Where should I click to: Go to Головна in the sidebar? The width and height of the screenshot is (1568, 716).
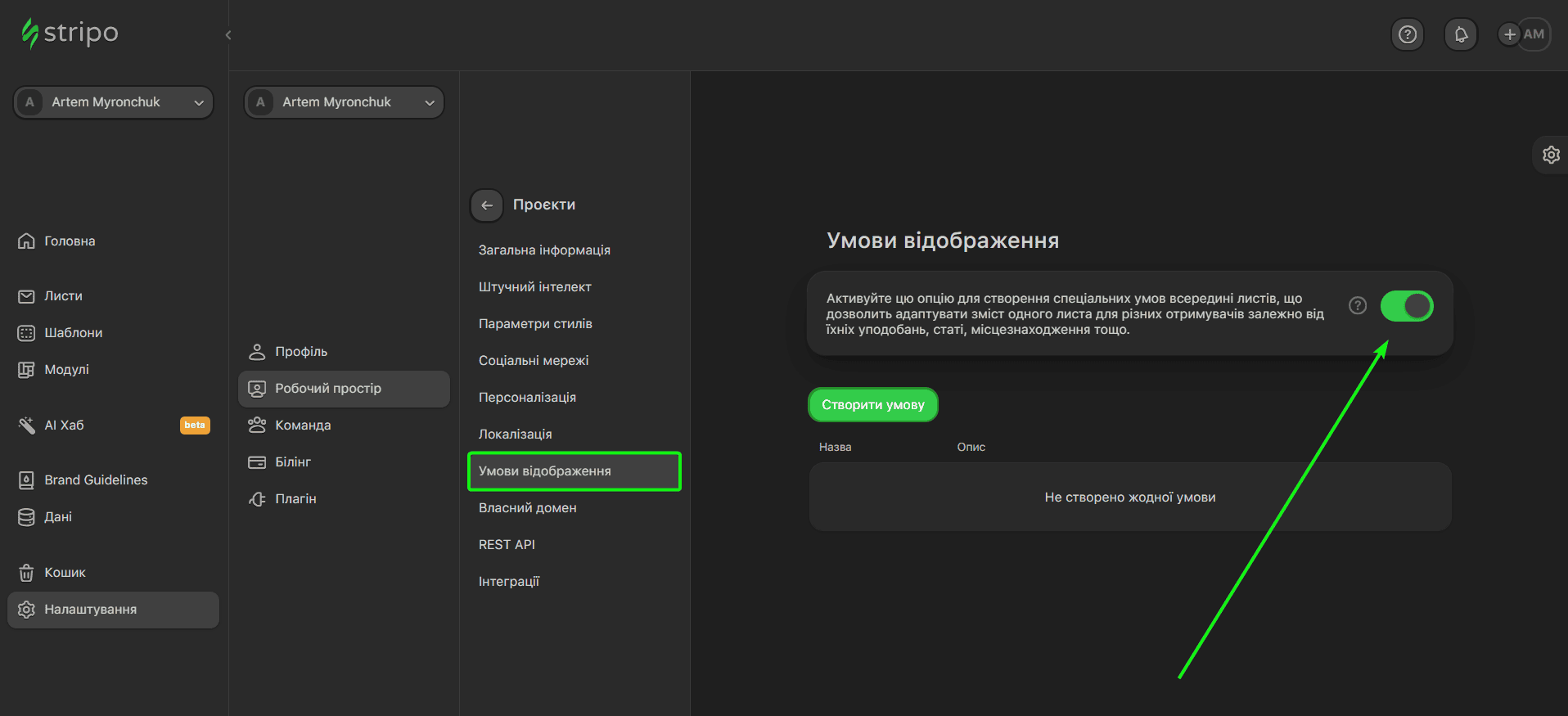point(70,241)
